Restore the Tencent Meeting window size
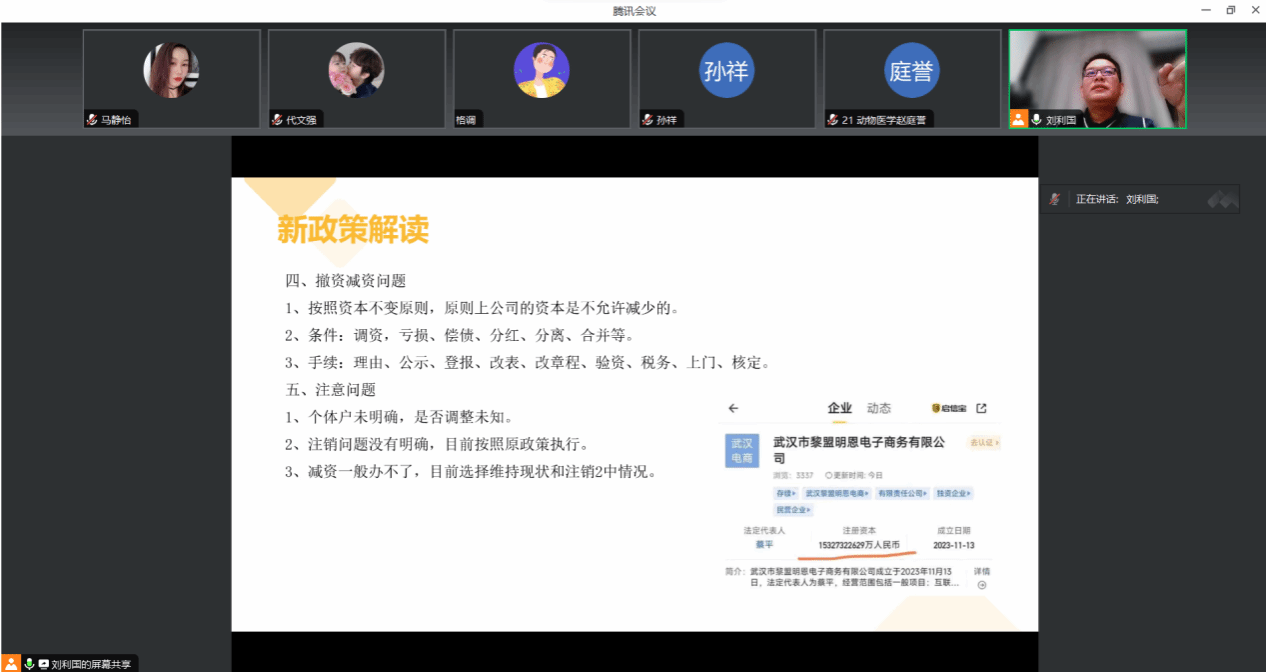 [1230, 10]
